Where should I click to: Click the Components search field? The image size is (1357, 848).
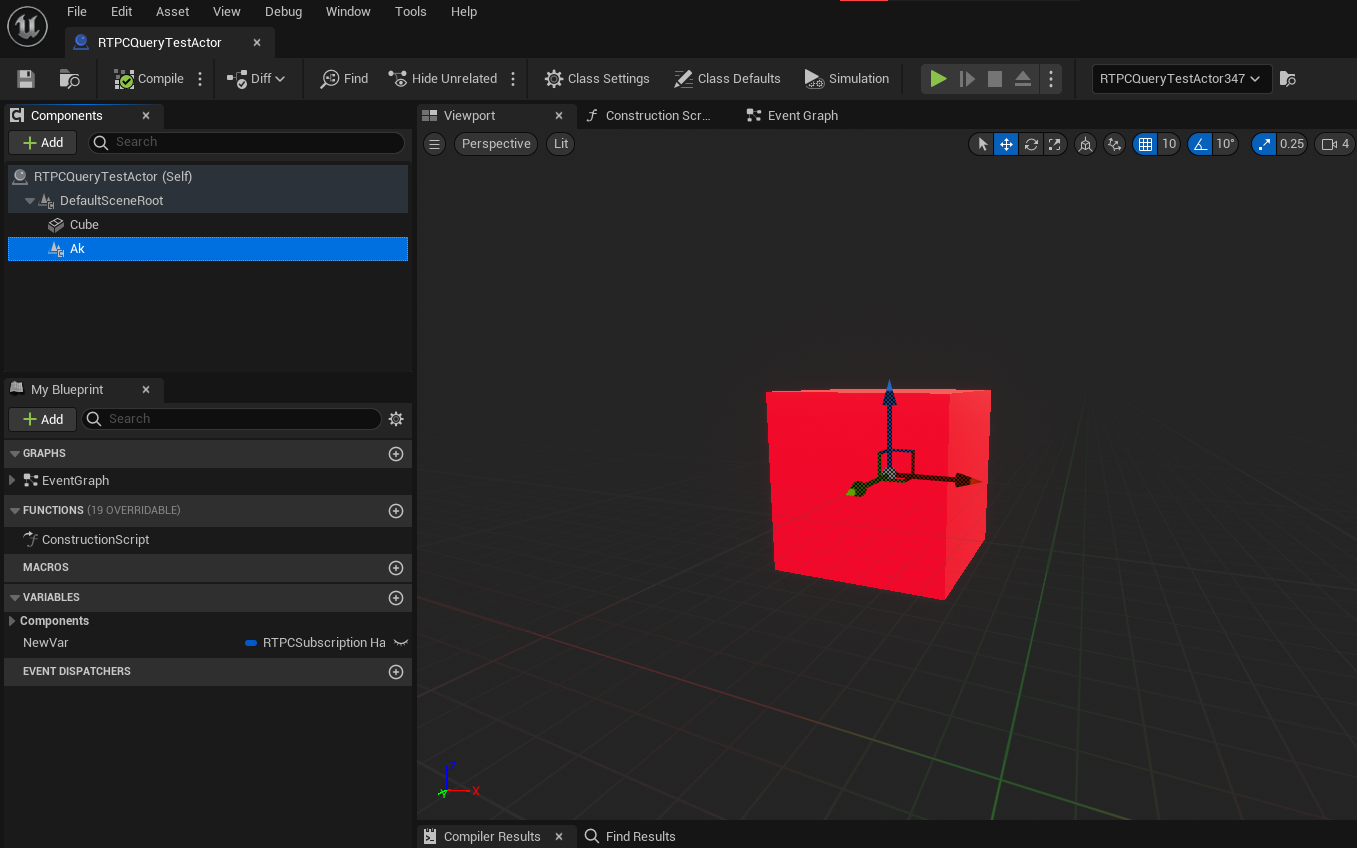[246, 142]
